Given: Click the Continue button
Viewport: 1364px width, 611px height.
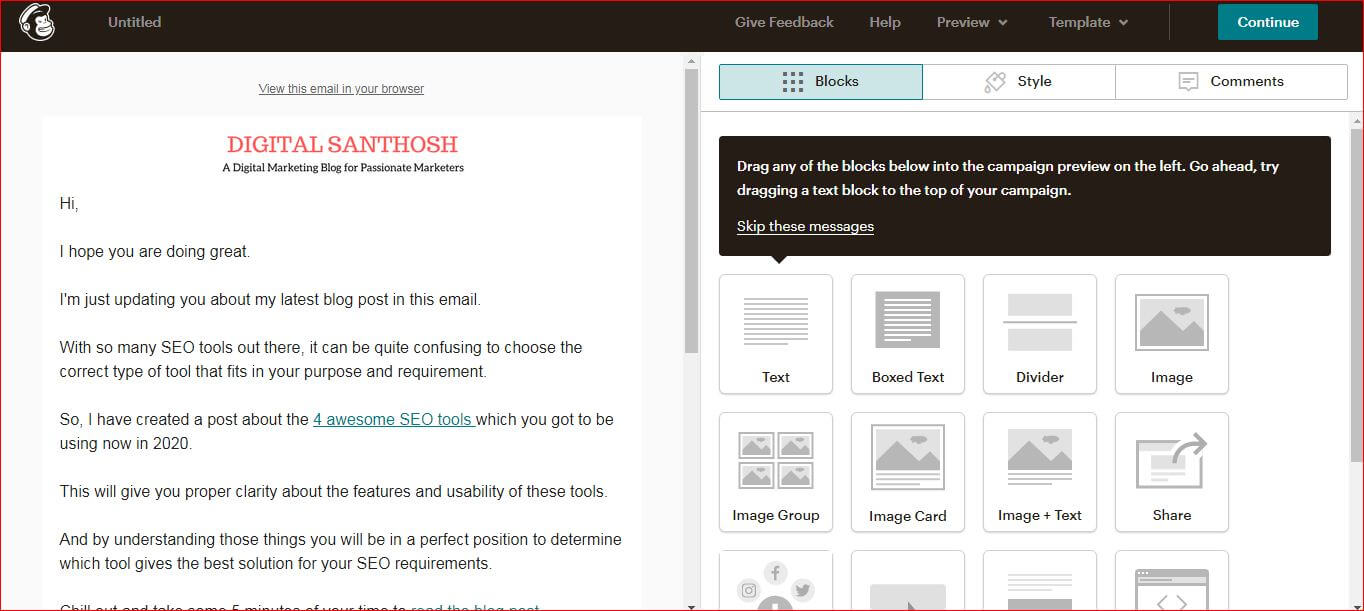Looking at the screenshot, I should point(1268,22).
